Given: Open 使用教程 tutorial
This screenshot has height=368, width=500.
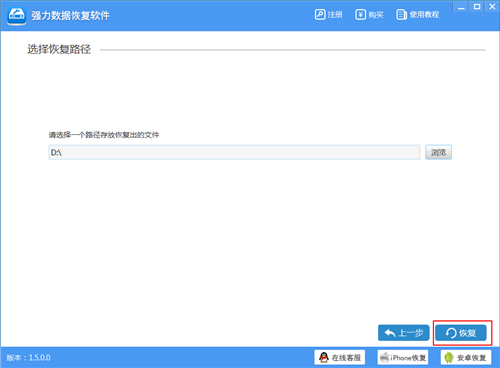Looking at the screenshot, I should point(418,15).
